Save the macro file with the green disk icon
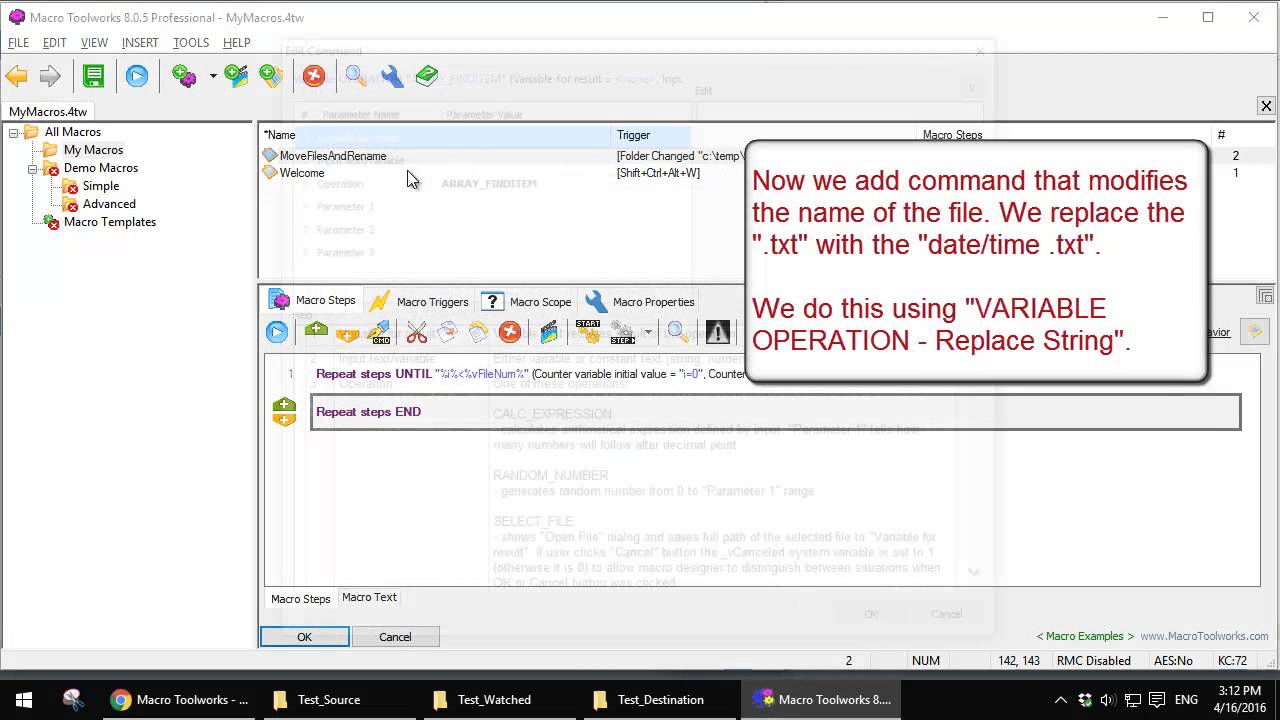The width and height of the screenshot is (1280, 720). [x=93, y=76]
